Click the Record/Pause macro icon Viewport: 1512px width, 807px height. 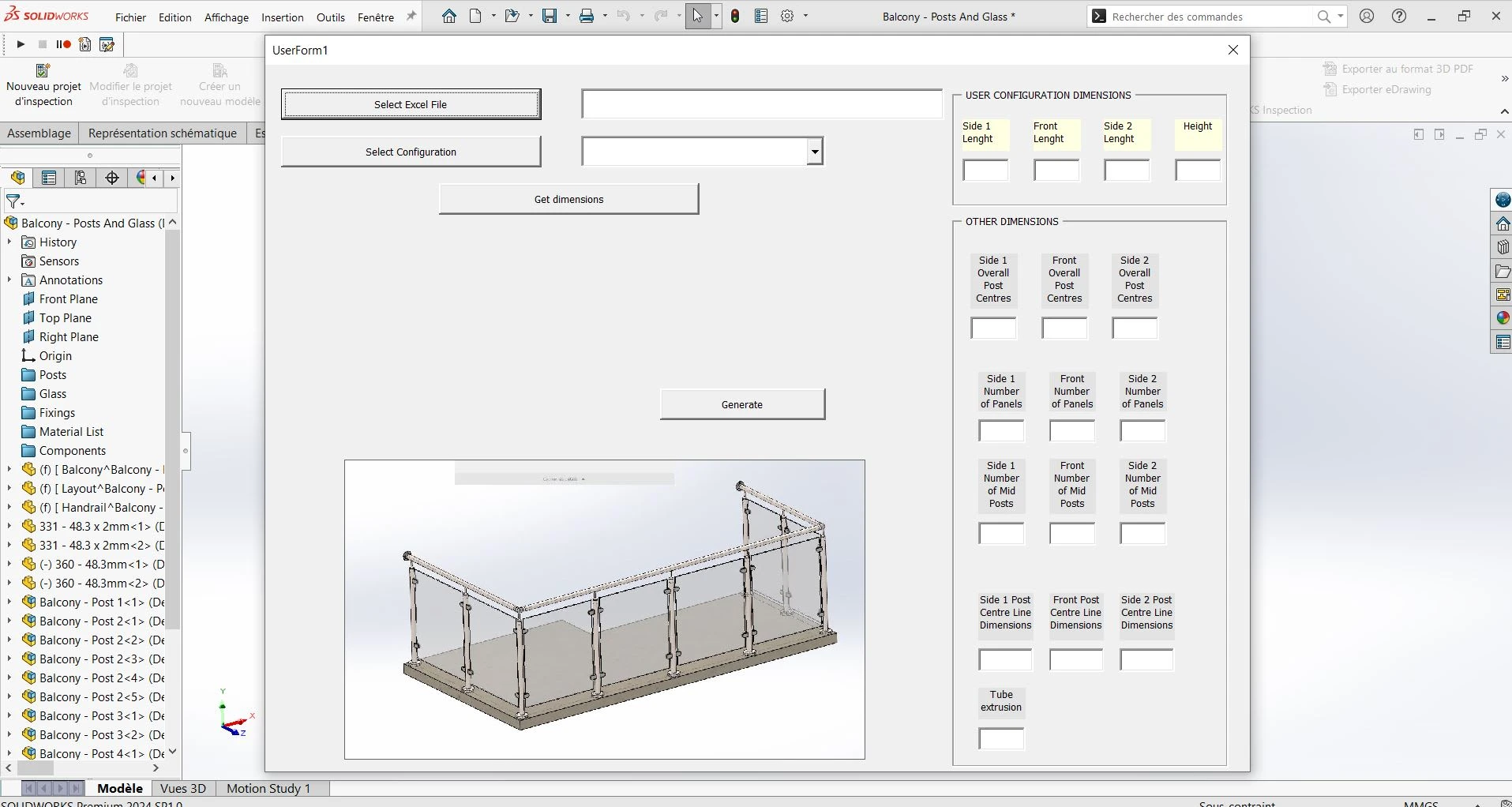63,45
